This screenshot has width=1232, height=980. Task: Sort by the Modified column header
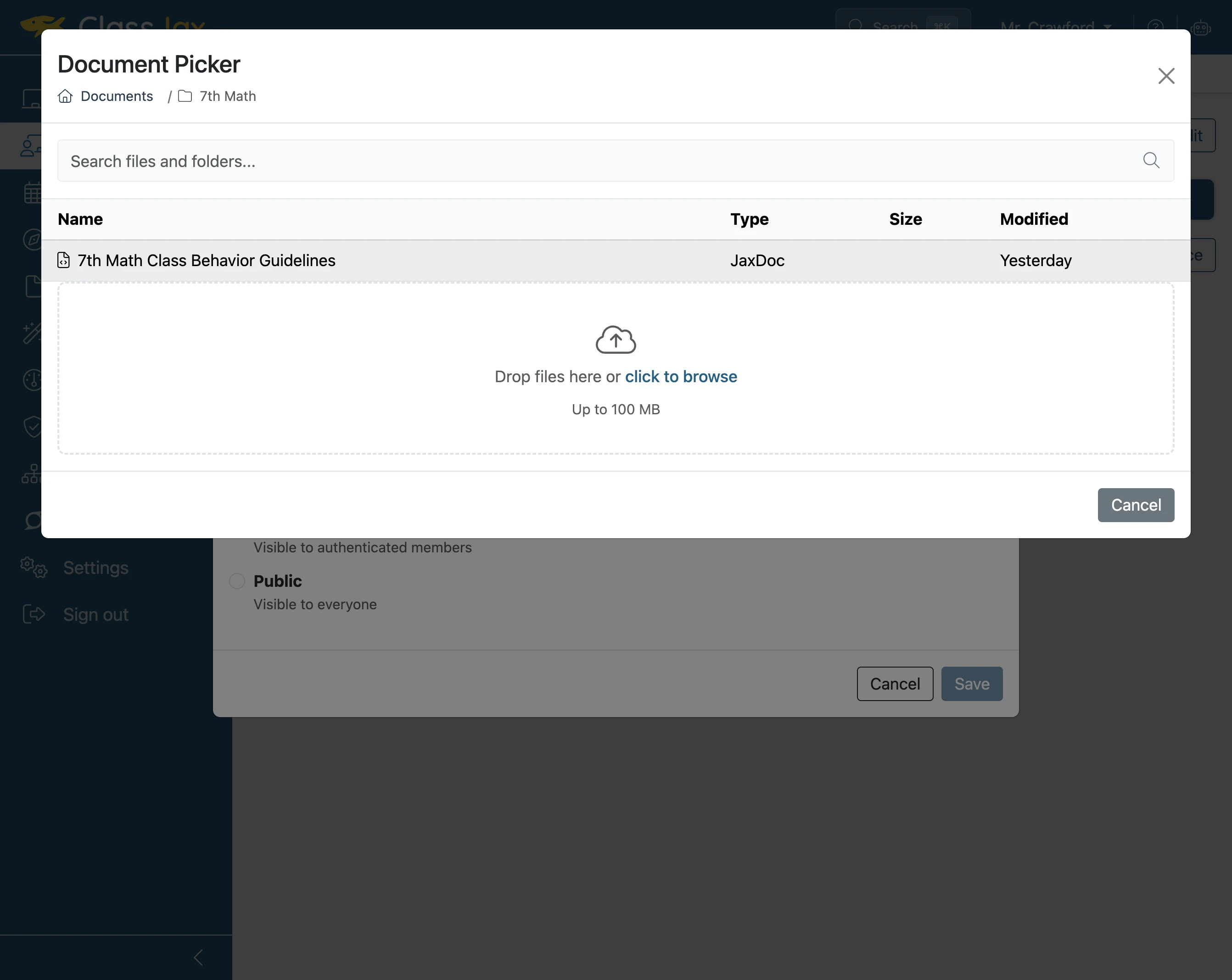pyautogui.click(x=1034, y=219)
